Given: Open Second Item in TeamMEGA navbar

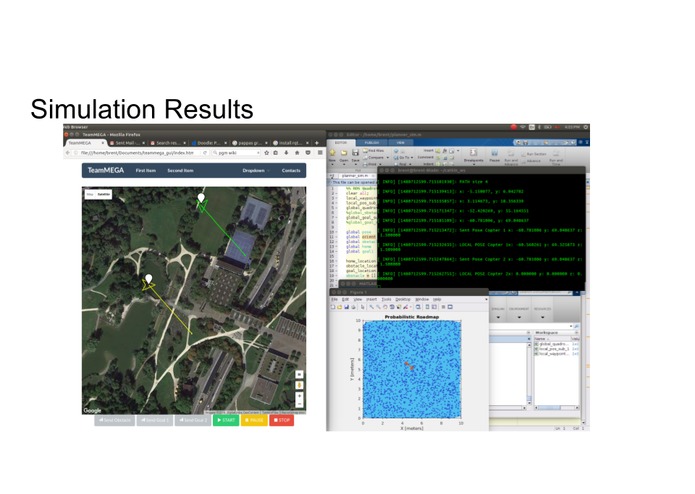Looking at the screenshot, I should pyautogui.click(x=180, y=171).
